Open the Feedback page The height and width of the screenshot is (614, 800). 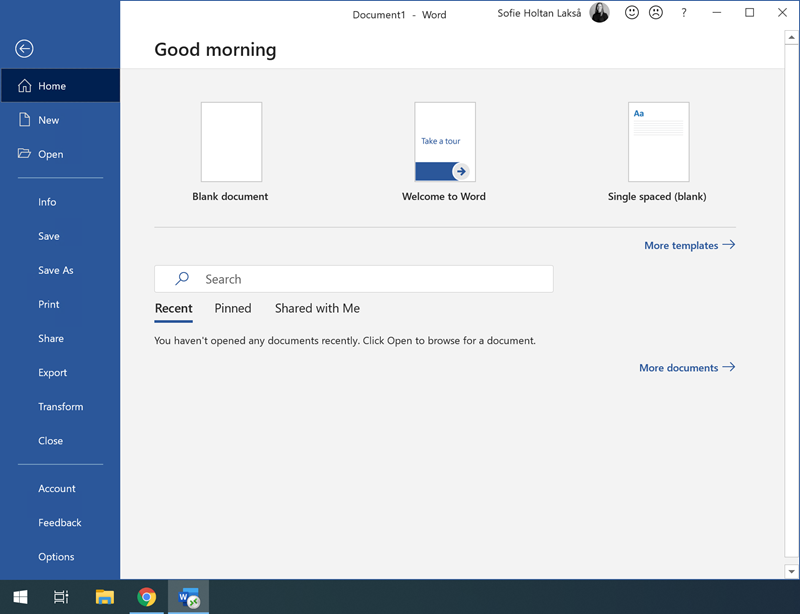pyautogui.click(x=60, y=523)
